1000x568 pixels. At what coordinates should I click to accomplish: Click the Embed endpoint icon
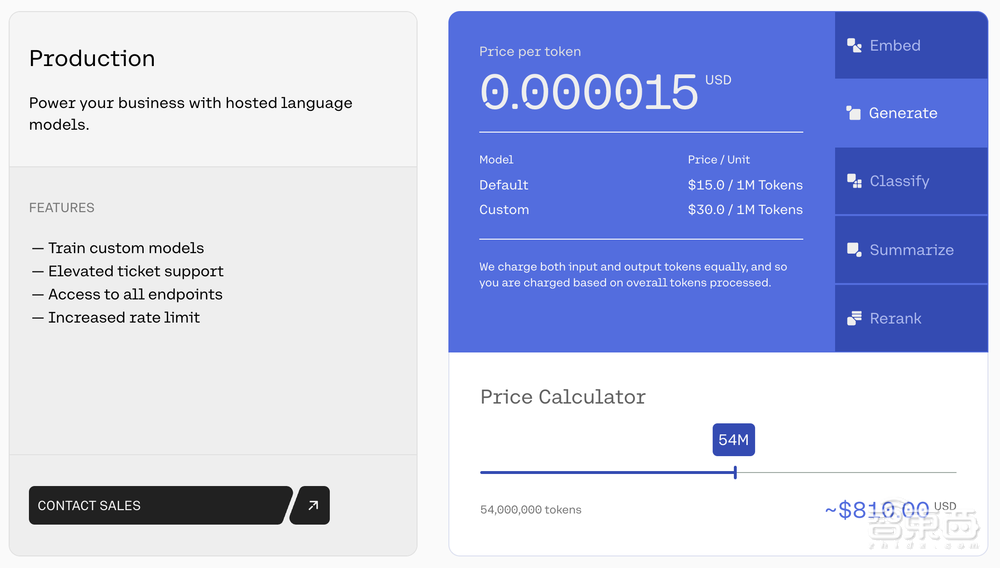[x=854, y=45]
